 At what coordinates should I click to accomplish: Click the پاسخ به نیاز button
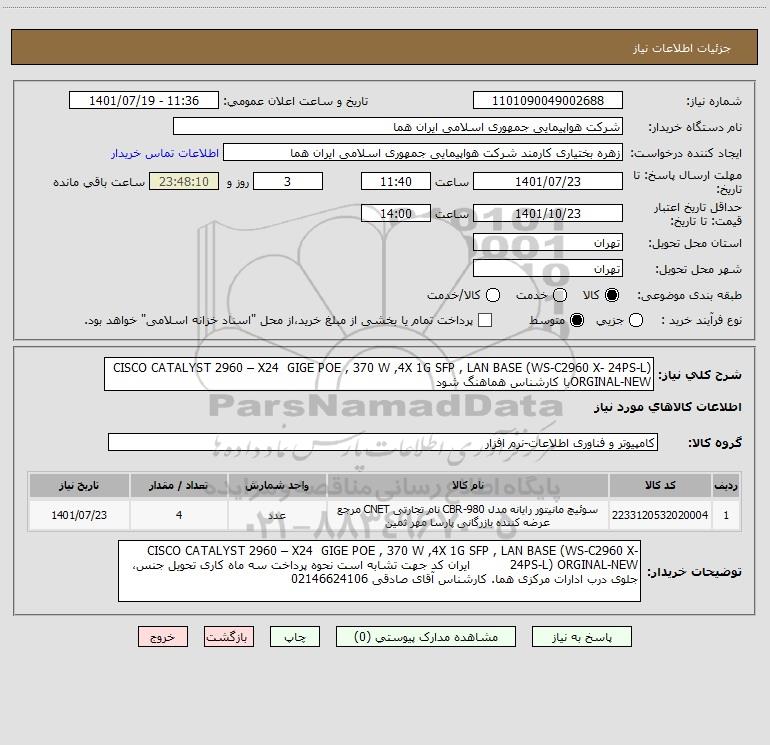point(582,637)
